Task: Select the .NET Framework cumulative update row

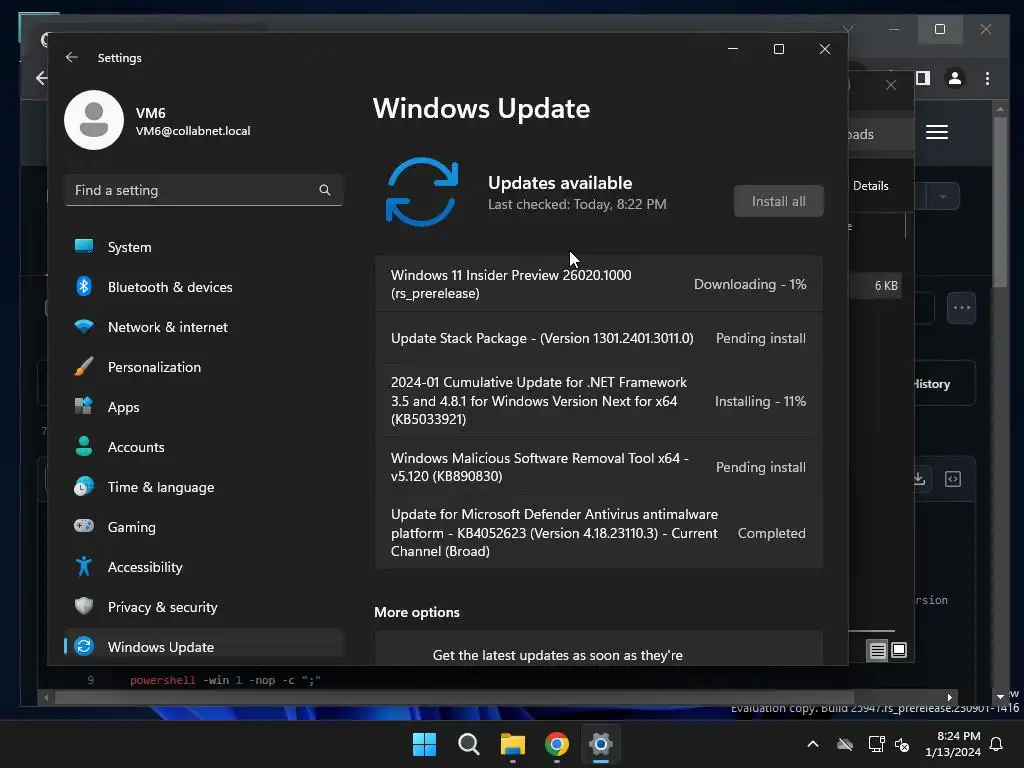Action: (598, 401)
